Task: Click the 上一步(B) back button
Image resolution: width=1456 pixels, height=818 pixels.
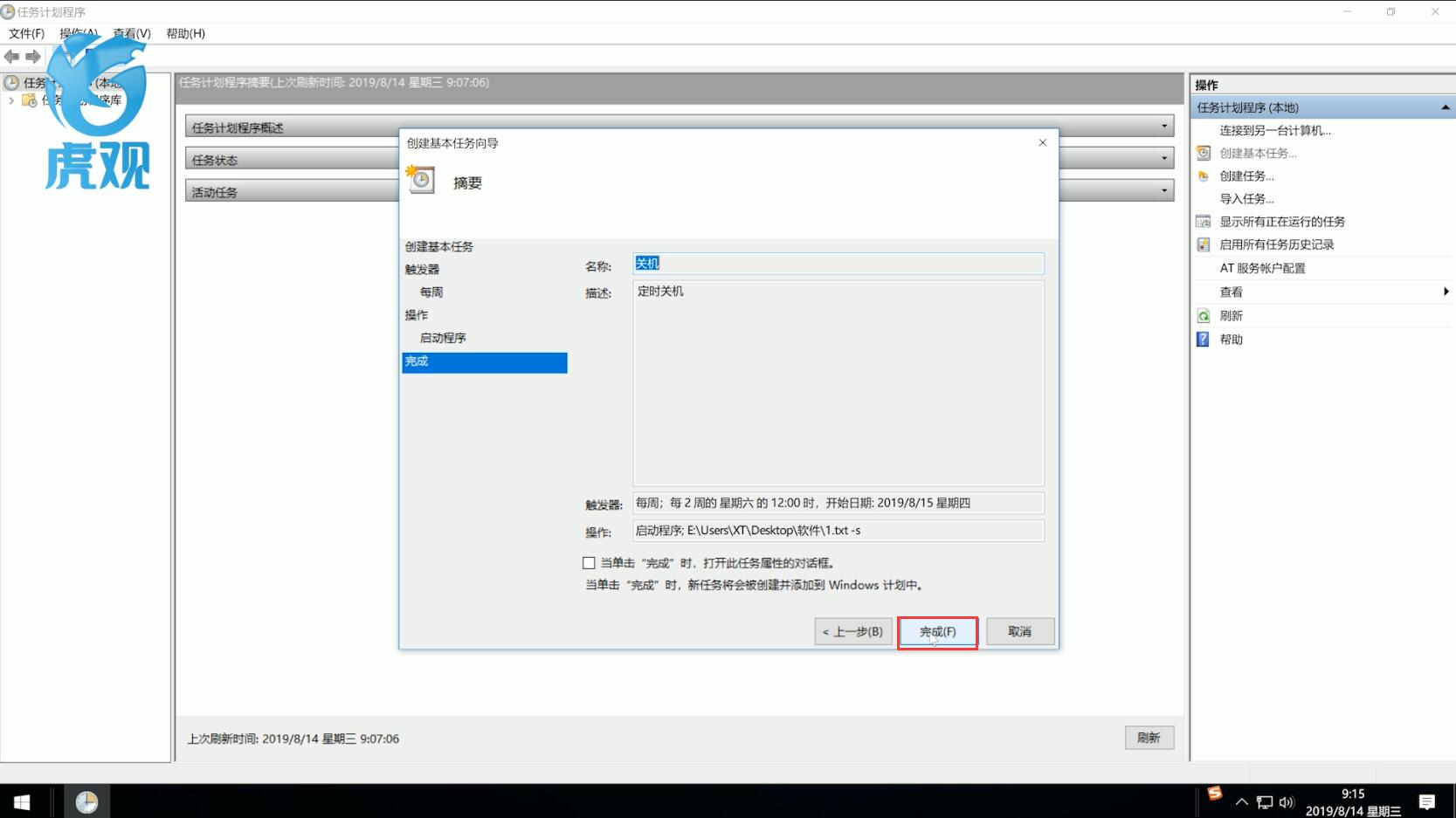Action: click(x=853, y=632)
